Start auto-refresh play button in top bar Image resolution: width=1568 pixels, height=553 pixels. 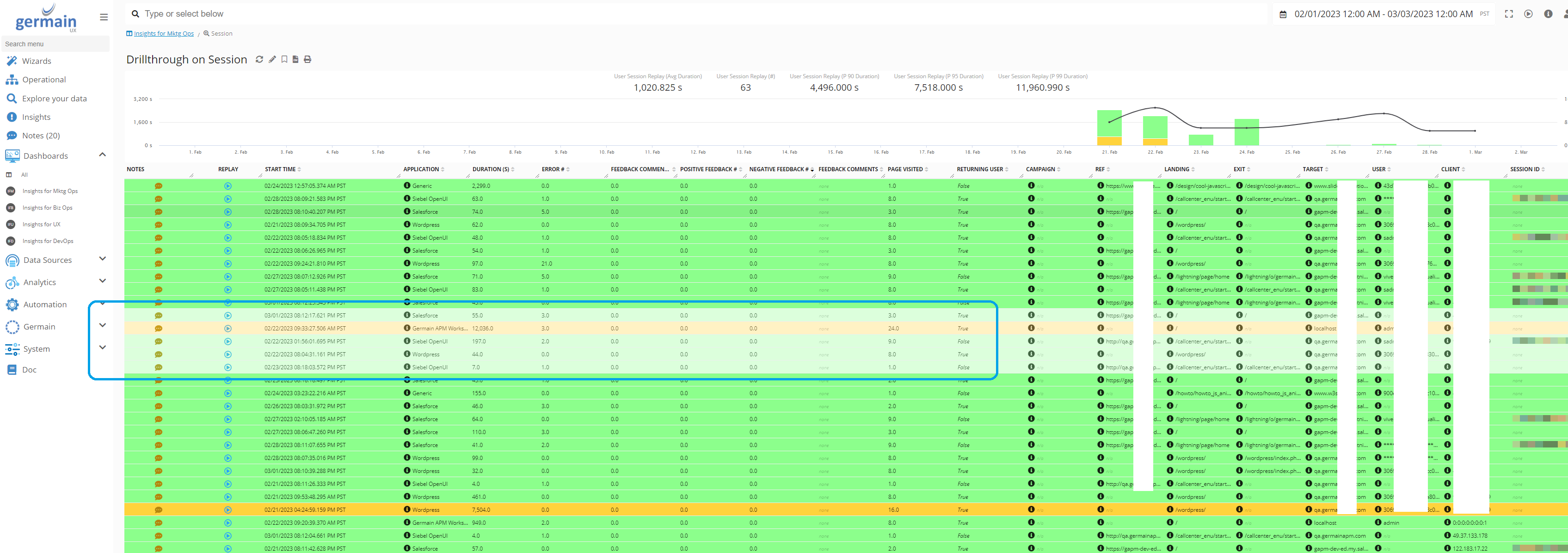coord(1528,14)
